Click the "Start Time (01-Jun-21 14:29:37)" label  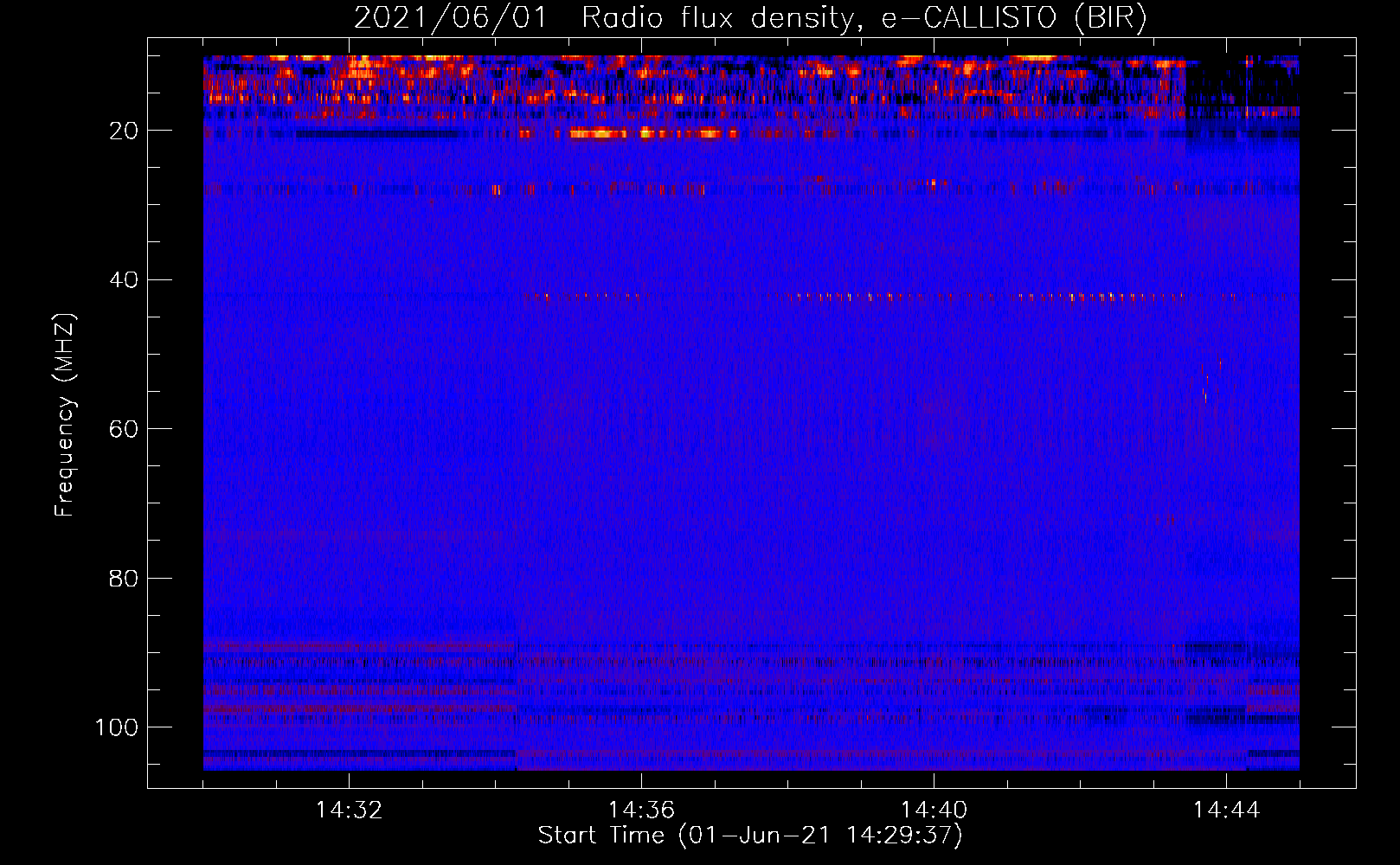pos(750,836)
